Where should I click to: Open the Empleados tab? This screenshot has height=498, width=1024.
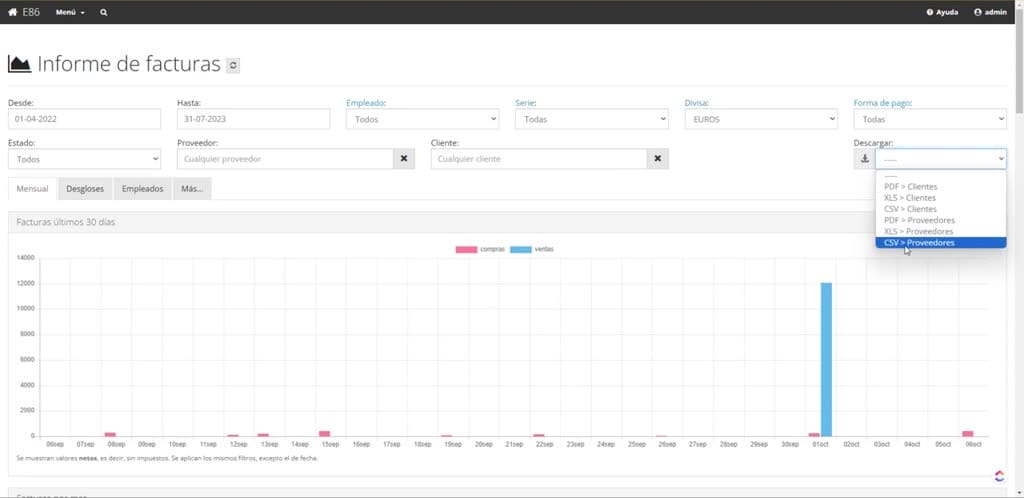click(142, 189)
